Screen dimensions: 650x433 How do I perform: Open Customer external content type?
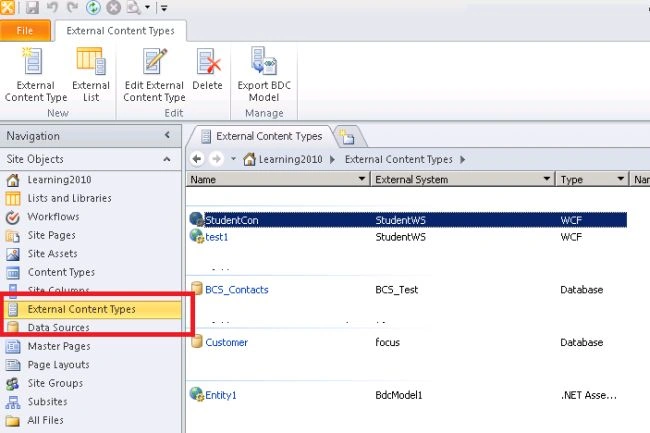[226, 342]
